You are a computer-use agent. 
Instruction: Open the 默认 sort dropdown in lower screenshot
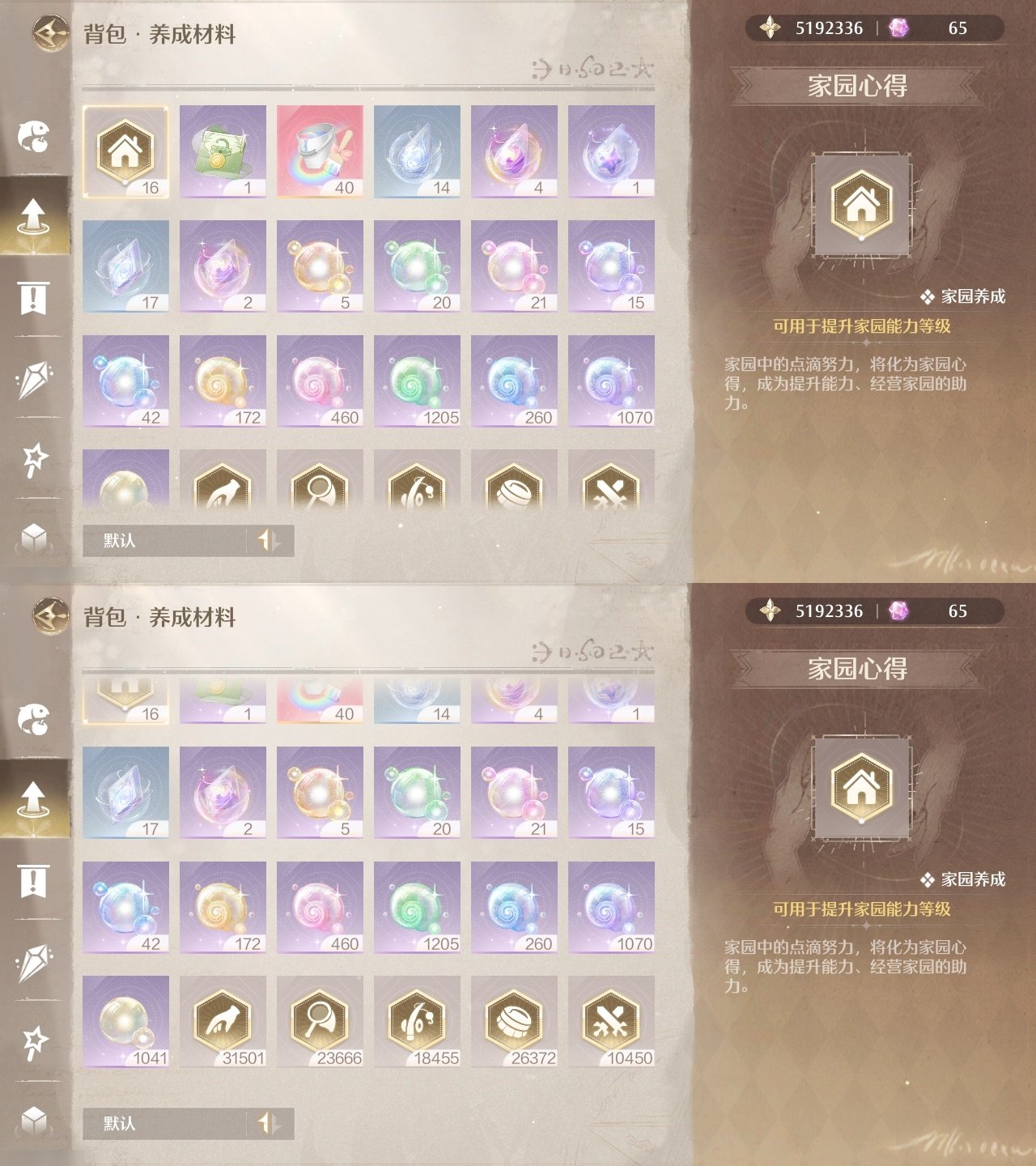[165, 1123]
